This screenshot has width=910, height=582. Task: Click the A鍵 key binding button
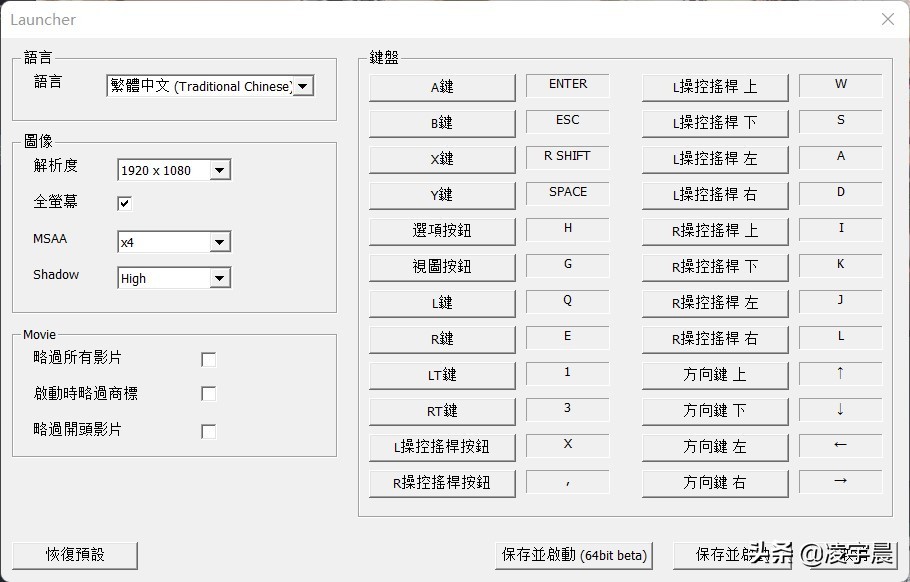442,87
